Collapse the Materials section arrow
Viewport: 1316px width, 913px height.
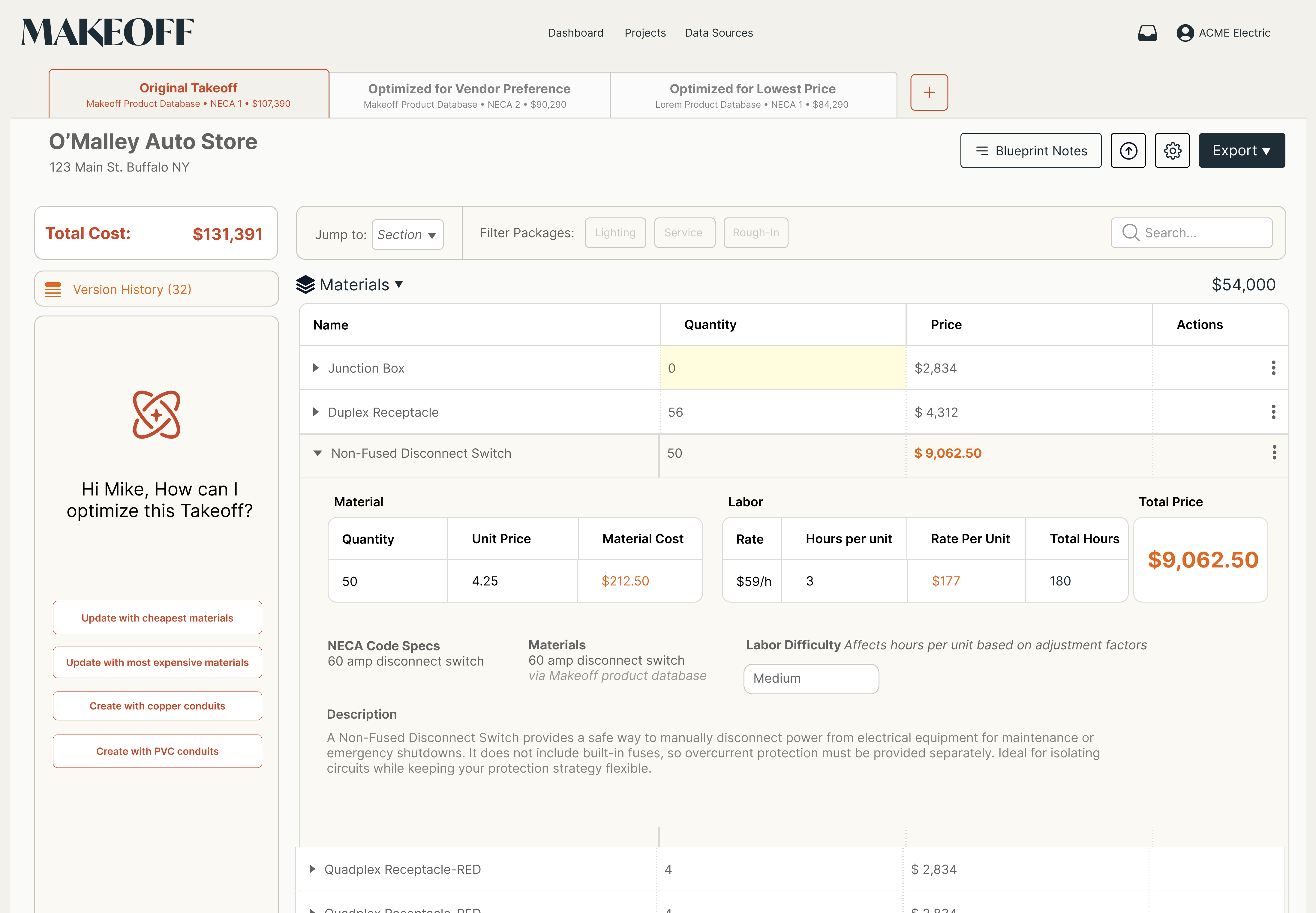[x=399, y=284]
